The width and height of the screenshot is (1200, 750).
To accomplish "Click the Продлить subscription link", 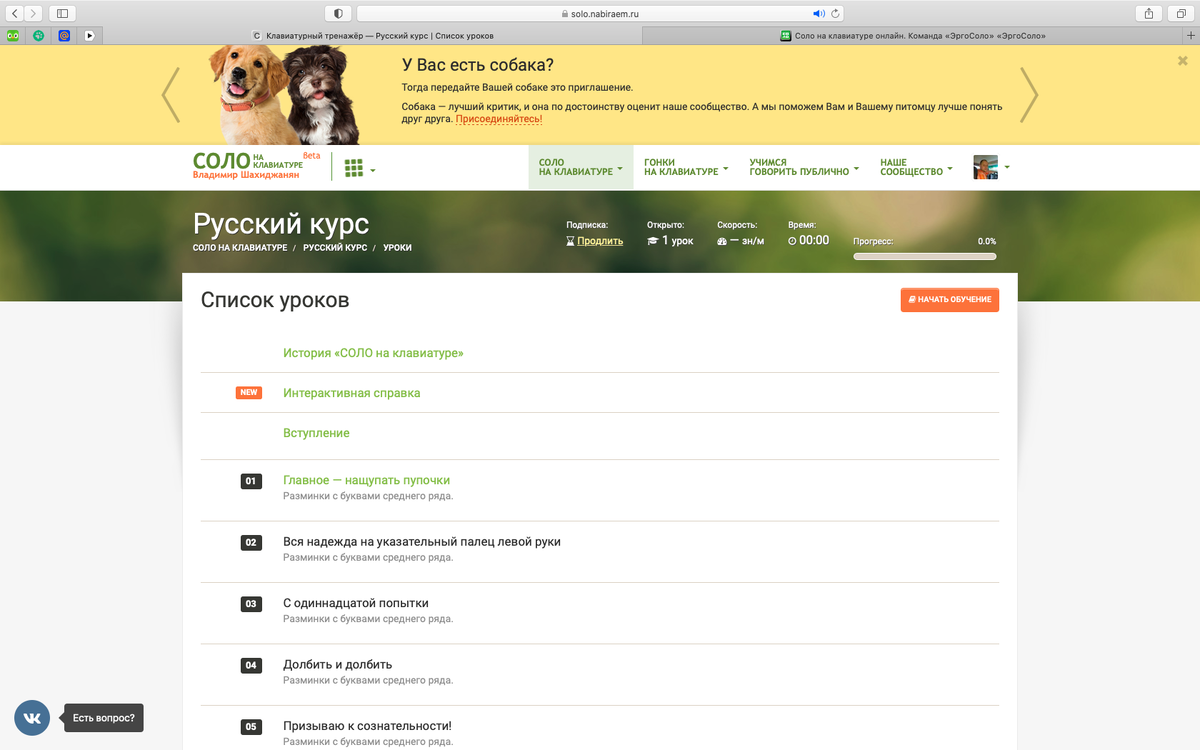I will pyautogui.click(x=599, y=241).
